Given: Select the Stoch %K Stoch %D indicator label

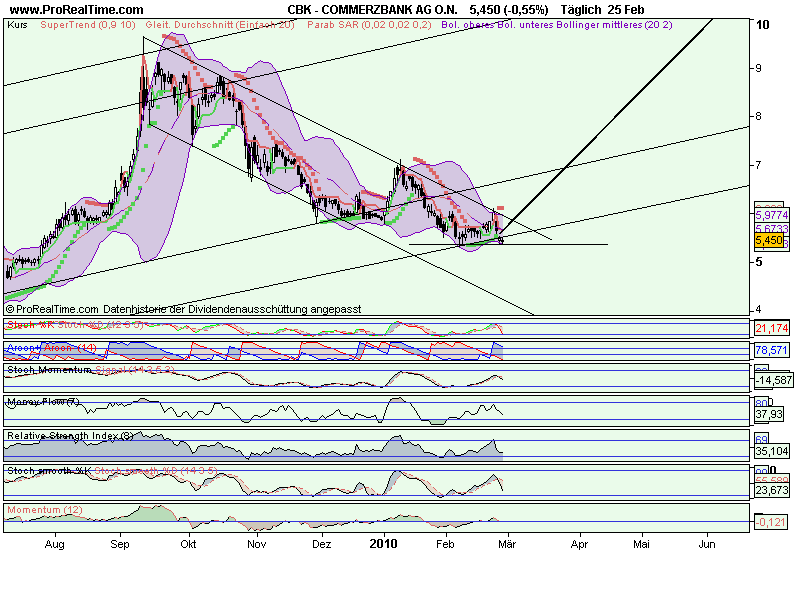Looking at the screenshot, I should tap(76, 324).
